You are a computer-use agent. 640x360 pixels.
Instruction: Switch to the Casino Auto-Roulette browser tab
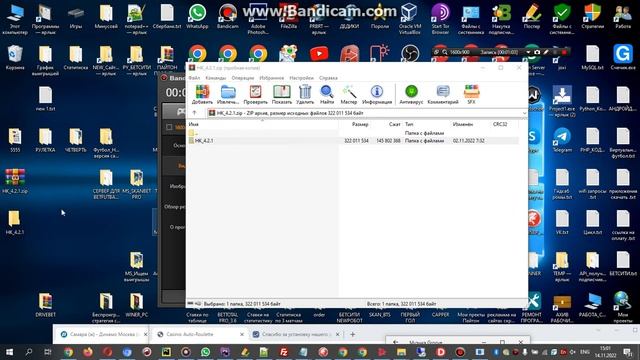(x=200, y=334)
